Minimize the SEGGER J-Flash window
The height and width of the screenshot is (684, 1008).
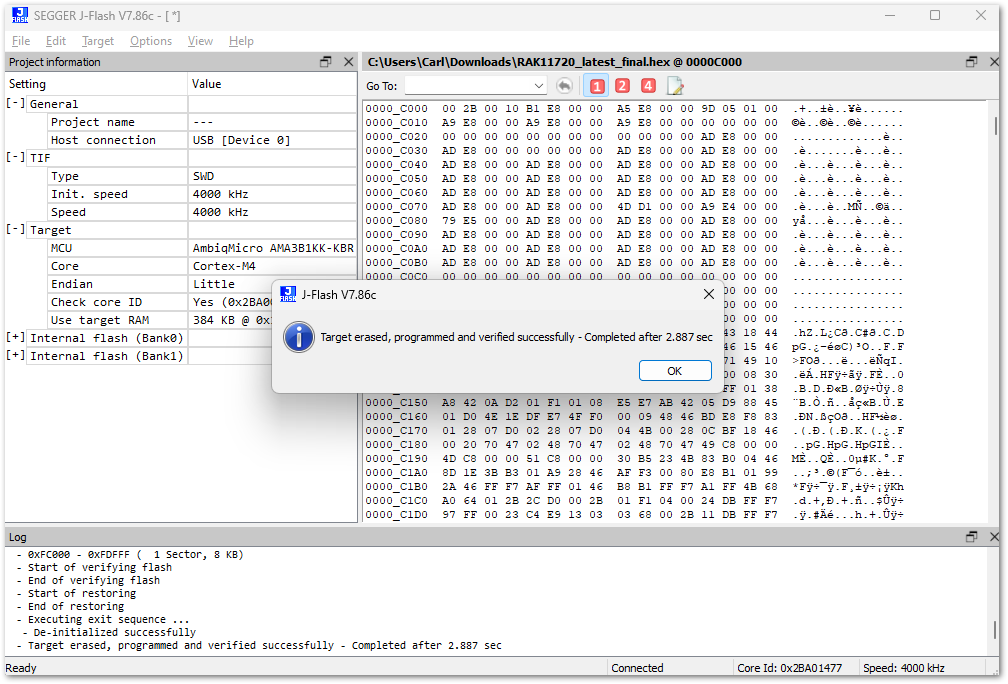tap(890, 15)
